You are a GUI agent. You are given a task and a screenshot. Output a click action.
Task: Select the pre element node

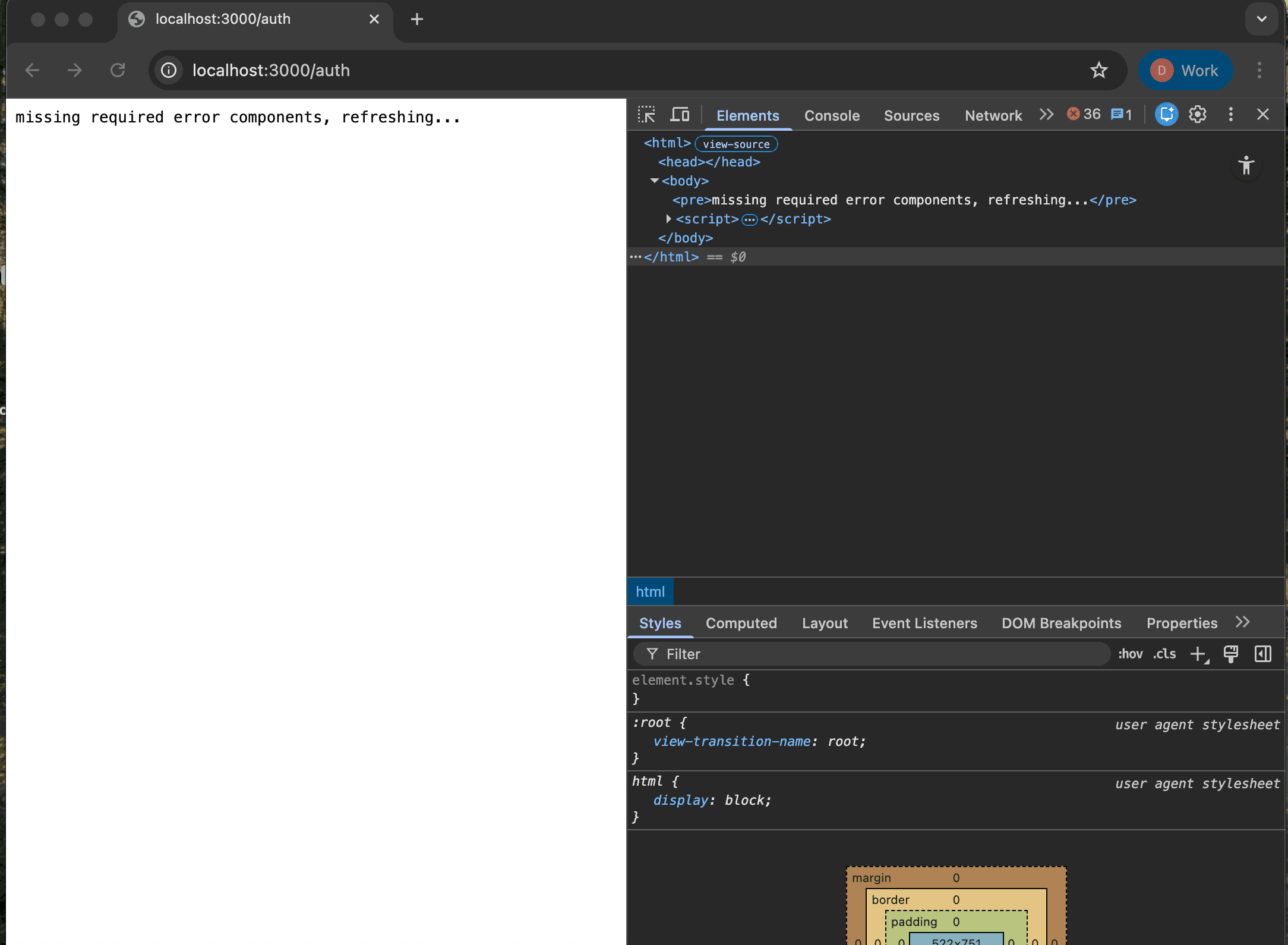click(904, 200)
